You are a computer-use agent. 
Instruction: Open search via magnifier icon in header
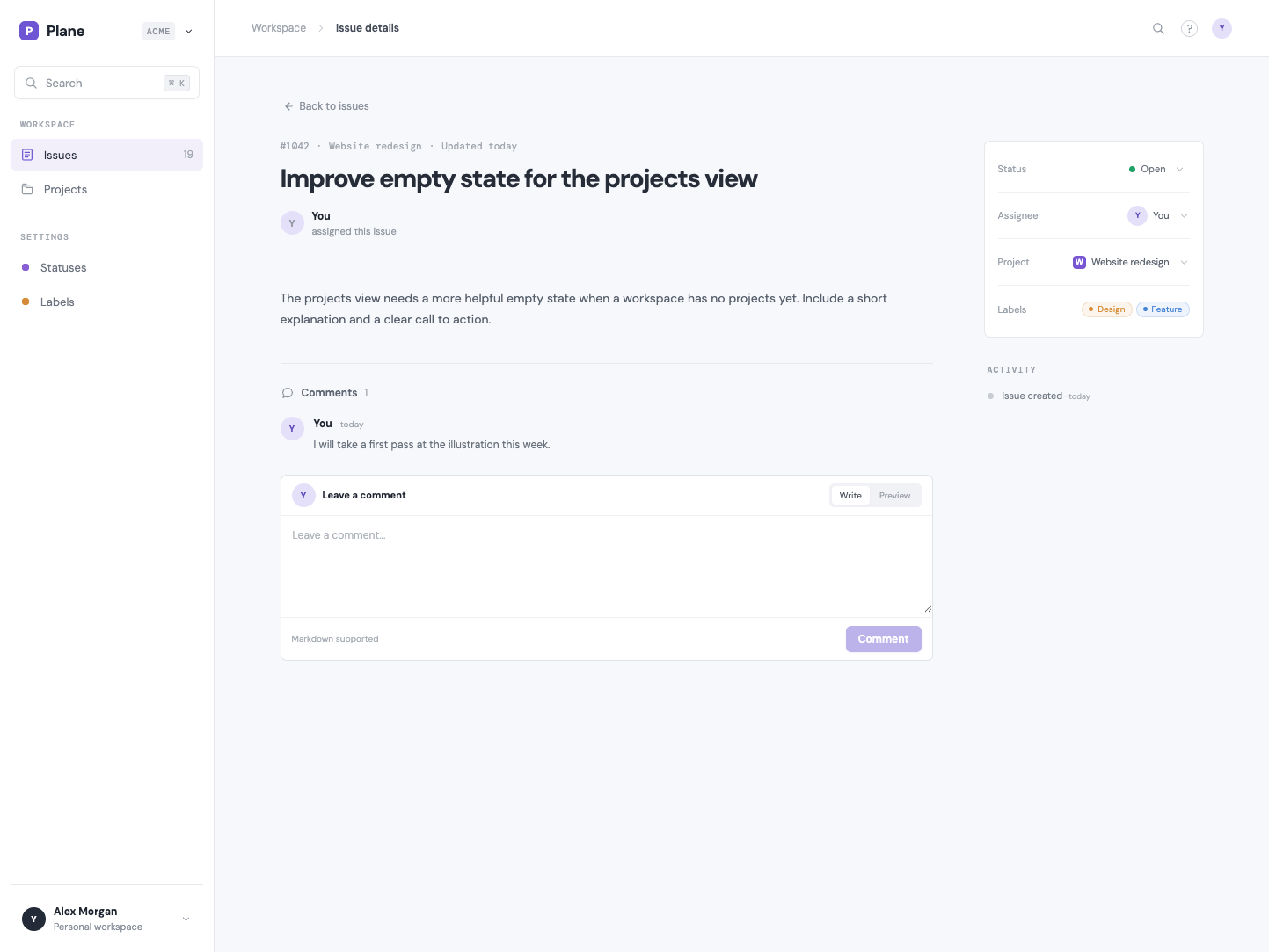pos(1158,28)
